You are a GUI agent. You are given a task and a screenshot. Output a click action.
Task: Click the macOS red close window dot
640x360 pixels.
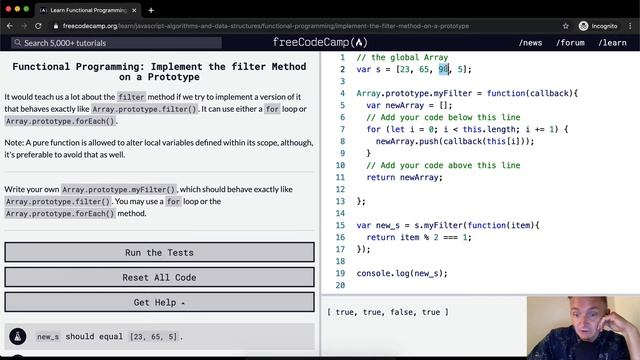[8, 9]
